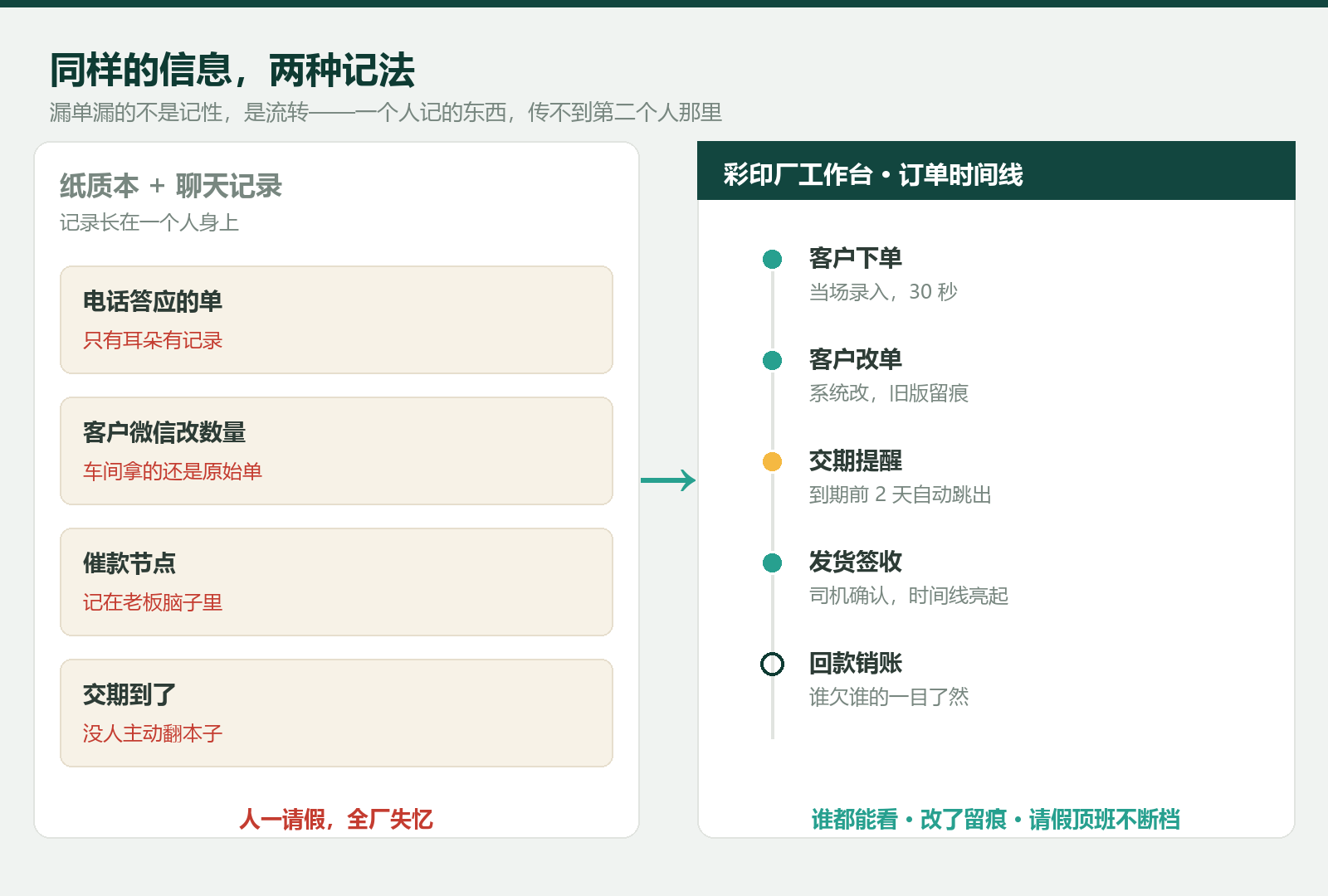Click the text 当场录入，30 秒
The width and height of the screenshot is (1328, 896).
pos(883,292)
